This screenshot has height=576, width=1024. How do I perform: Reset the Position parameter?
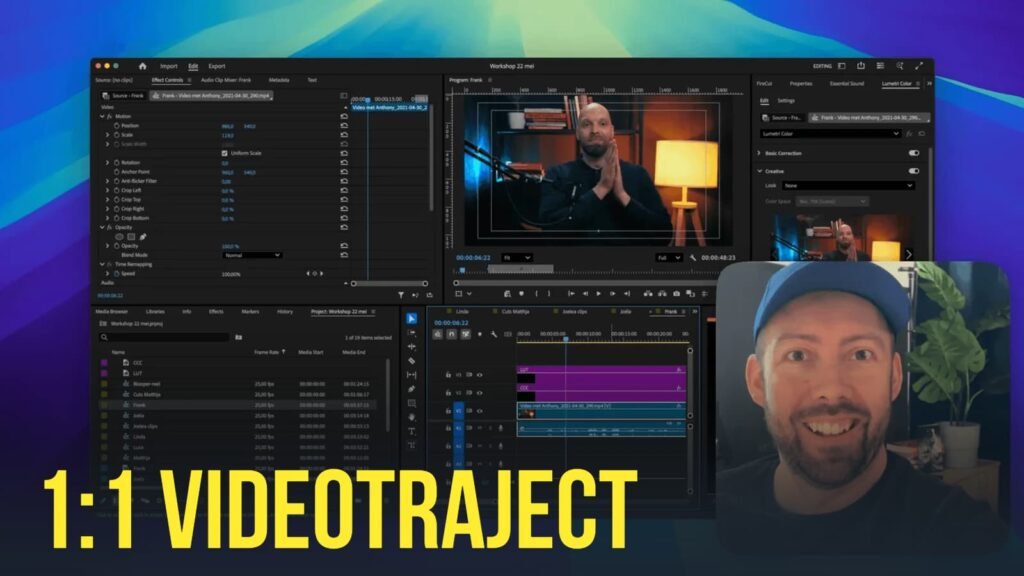pyautogui.click(x=344, y=125)
